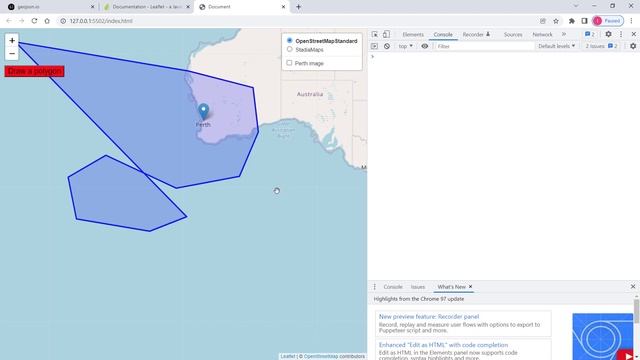The width and height of the screenshot is (640, 360).
Task: Reload the current page
Action: point(34,21)
